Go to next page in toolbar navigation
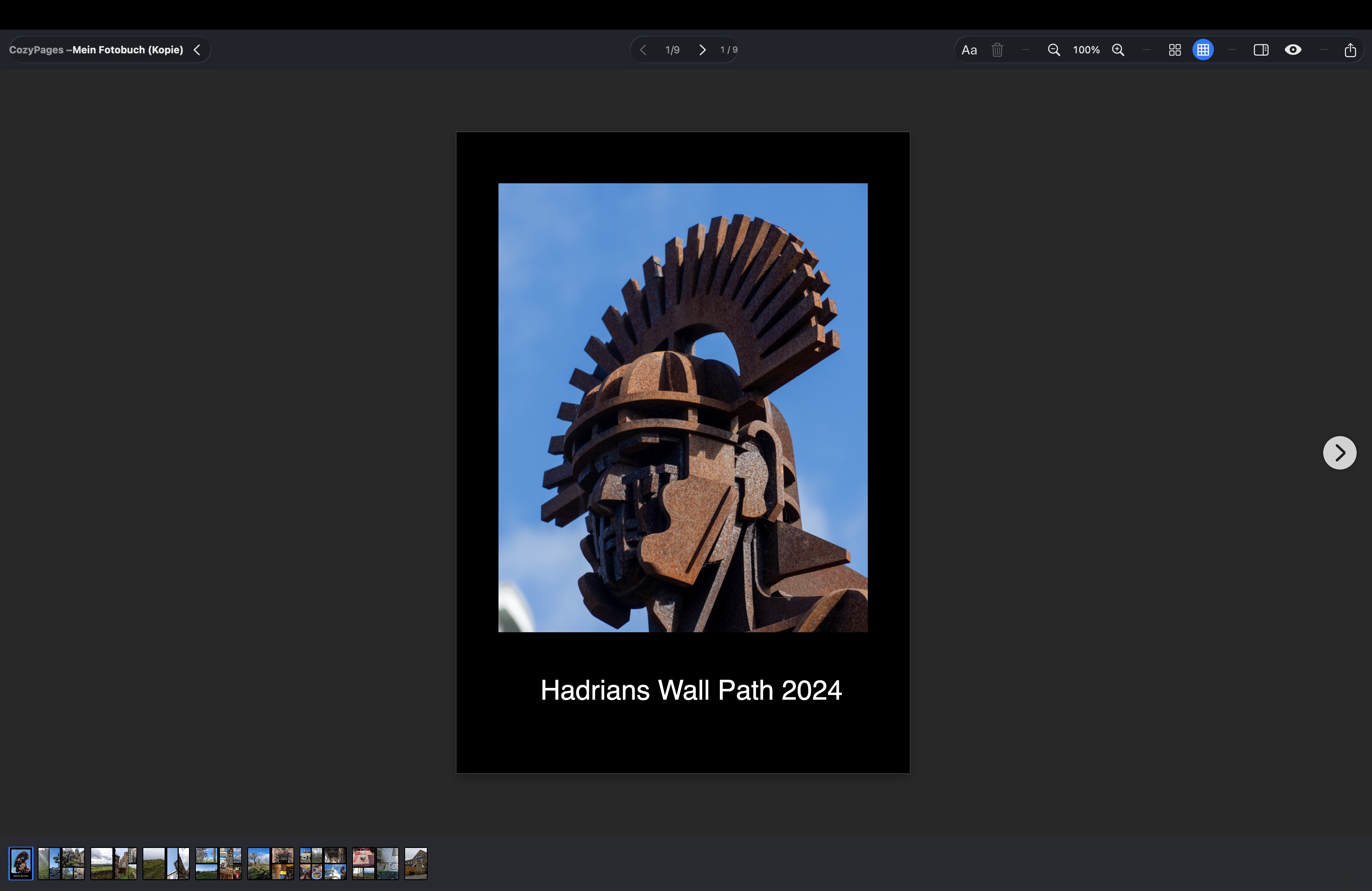The image size is (1372, 891). tap(702, 50)
